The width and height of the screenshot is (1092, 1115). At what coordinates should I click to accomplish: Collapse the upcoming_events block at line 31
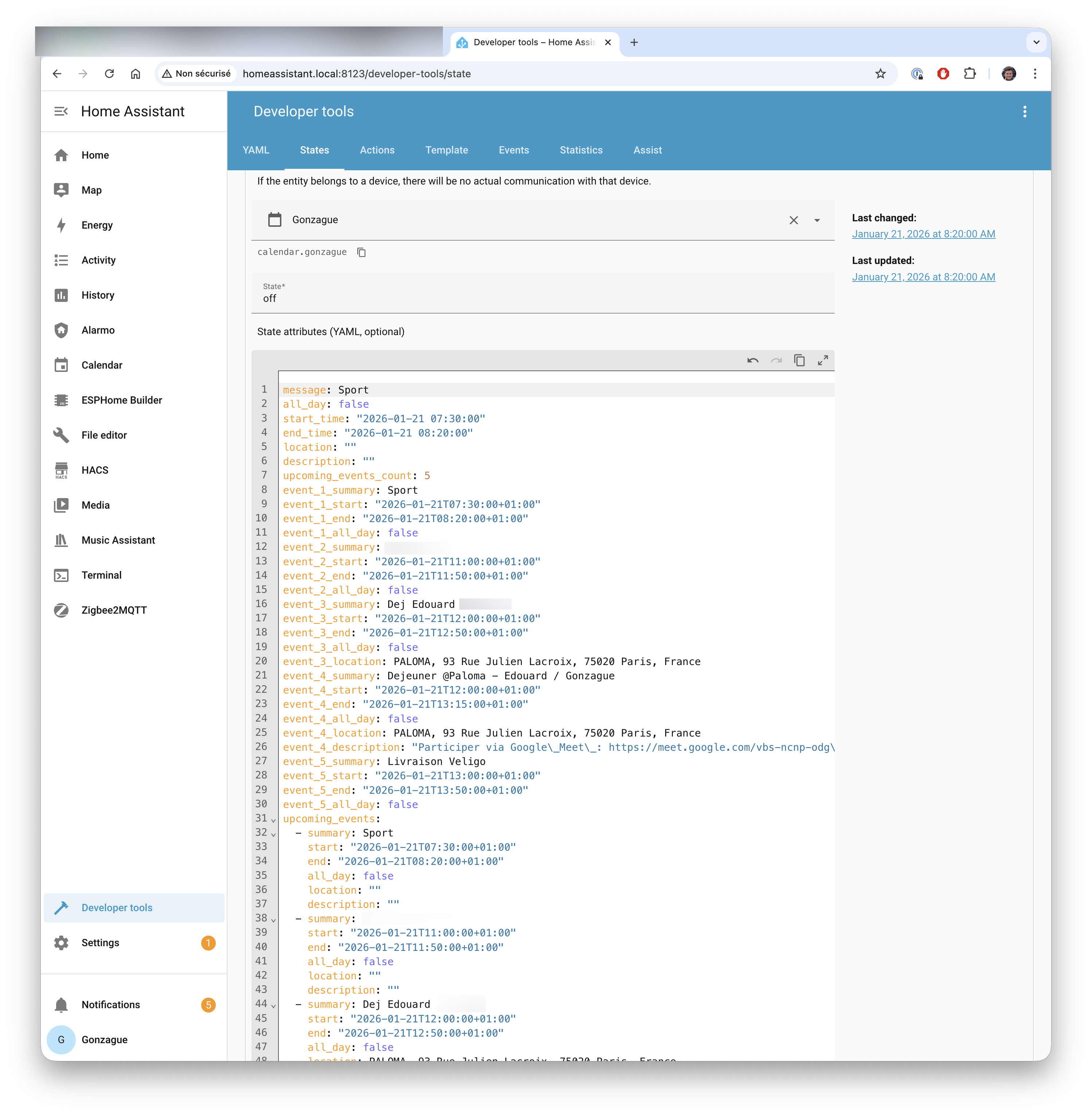[274, 820]
